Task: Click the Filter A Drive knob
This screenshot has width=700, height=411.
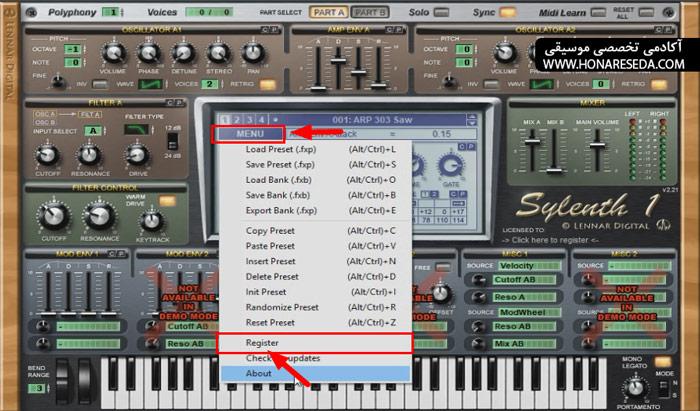Action: [x=137, y=155]
